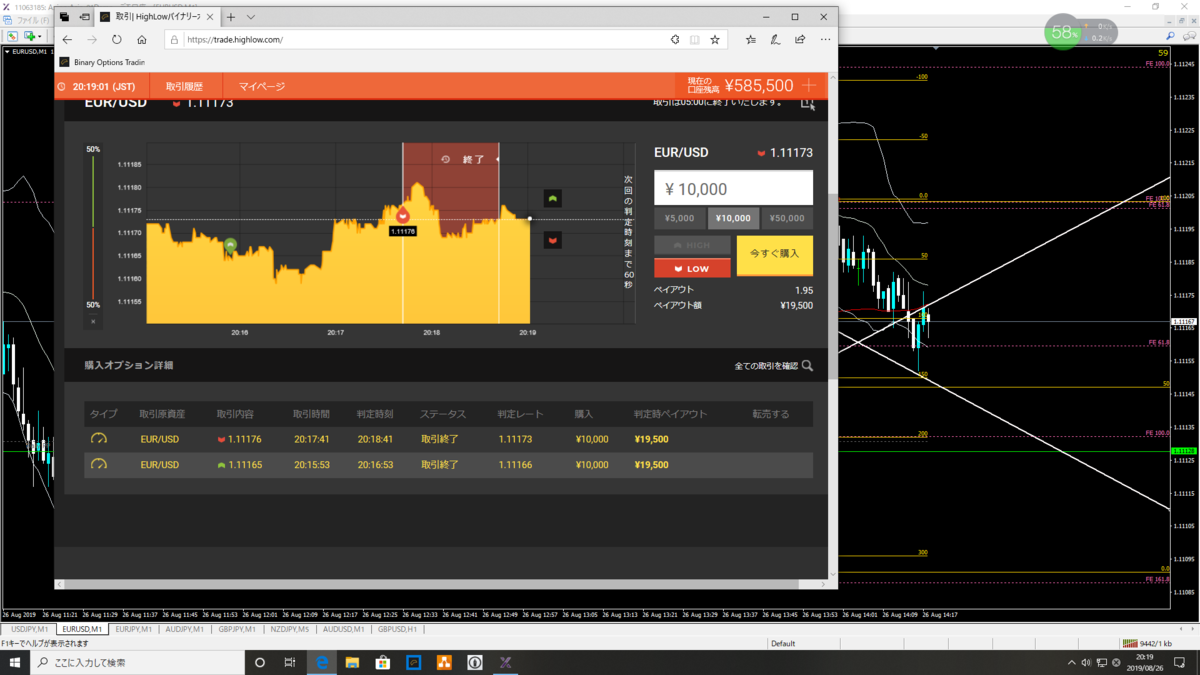Open a new browser tab

(231, 17)
